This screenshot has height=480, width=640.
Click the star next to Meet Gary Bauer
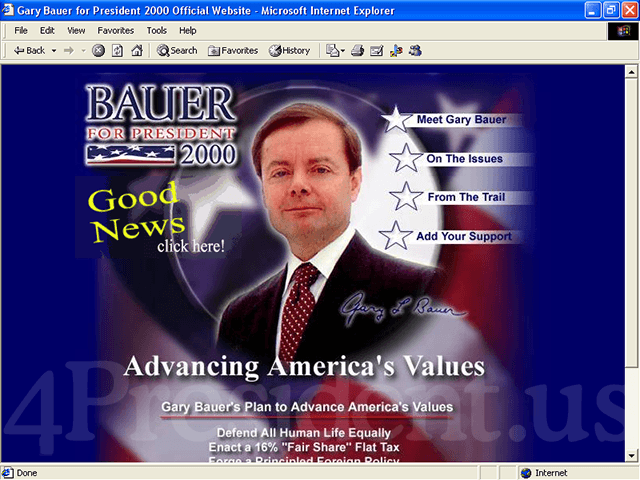point(396,120)
